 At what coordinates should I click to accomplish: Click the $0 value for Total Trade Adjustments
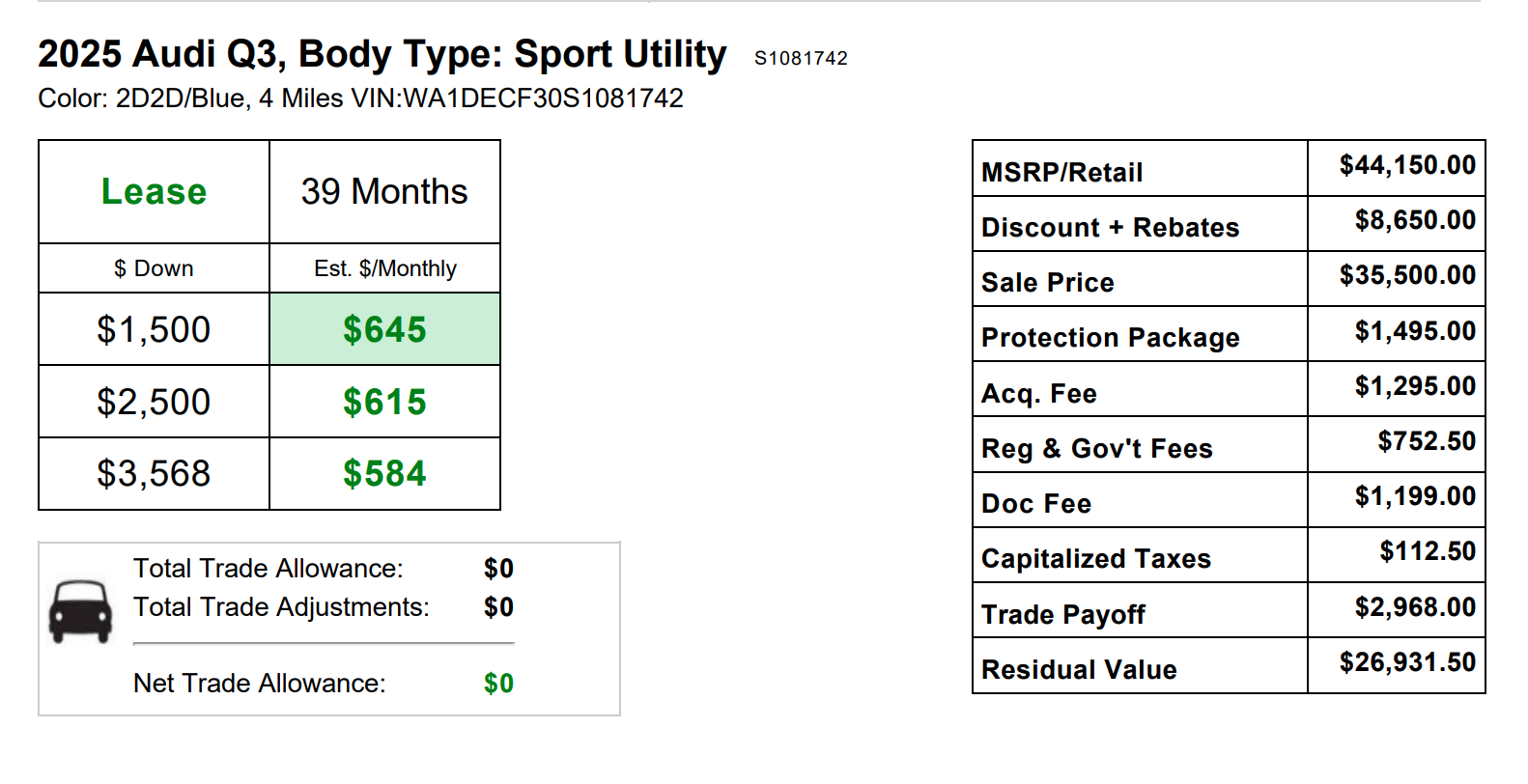498,607
